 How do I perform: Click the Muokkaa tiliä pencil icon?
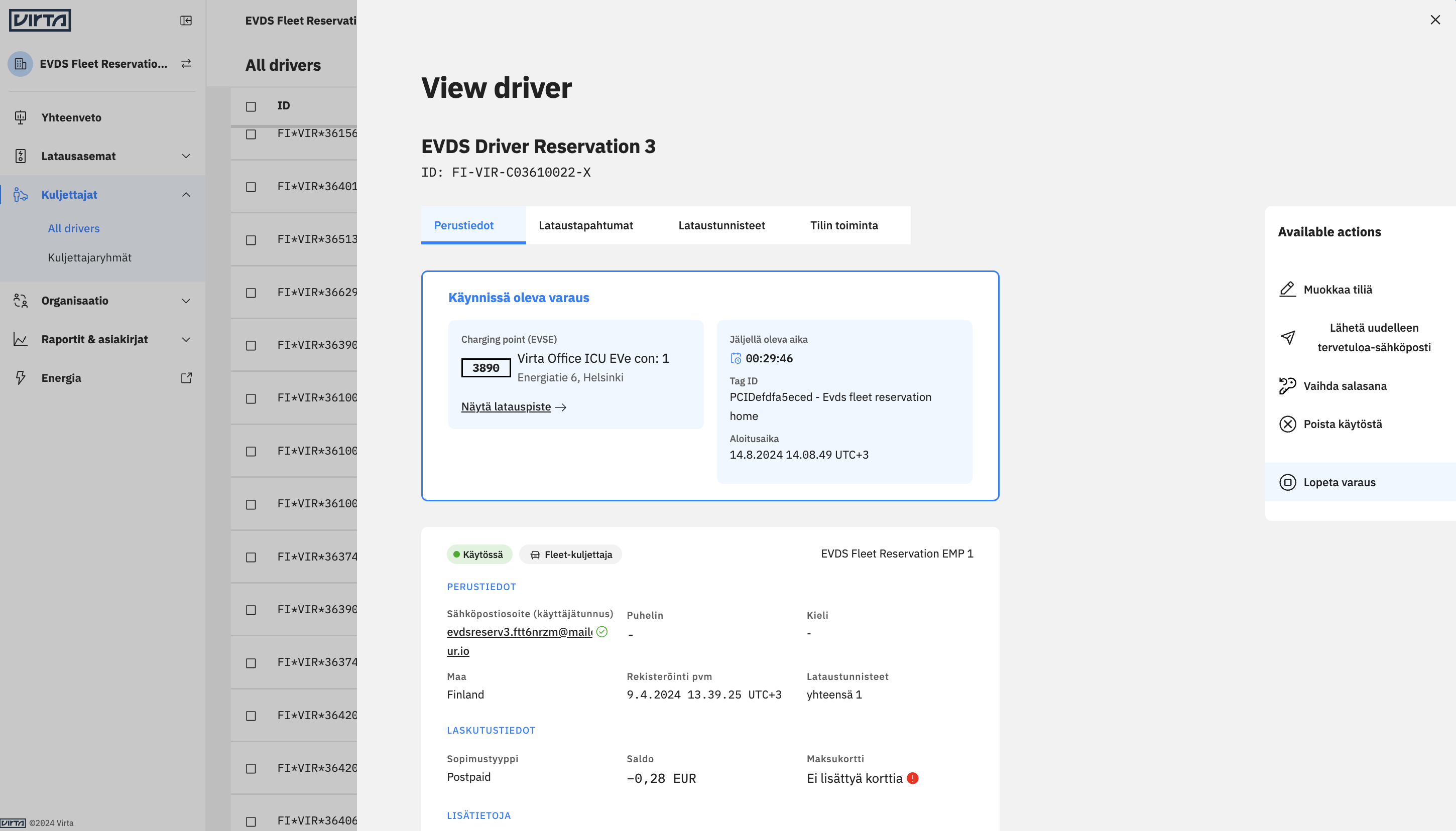click(1288, 290)
